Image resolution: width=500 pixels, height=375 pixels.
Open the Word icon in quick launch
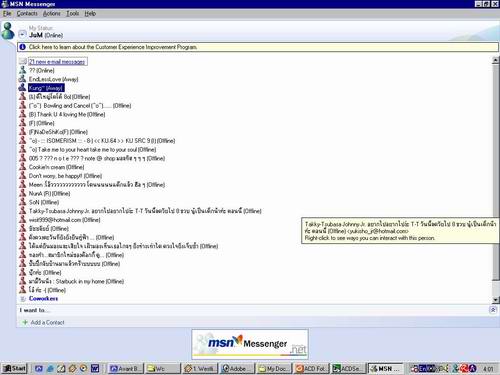95,368
